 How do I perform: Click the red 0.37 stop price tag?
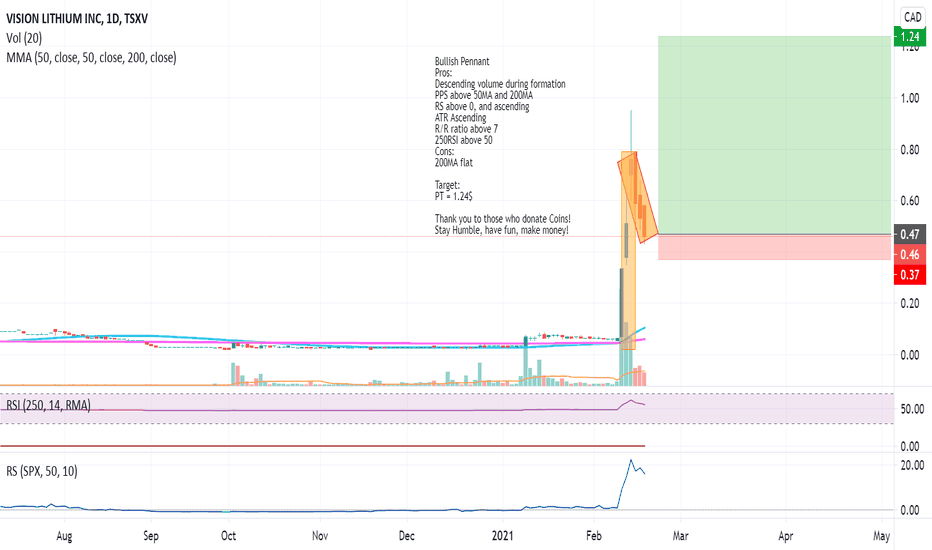tap(909, 275)
